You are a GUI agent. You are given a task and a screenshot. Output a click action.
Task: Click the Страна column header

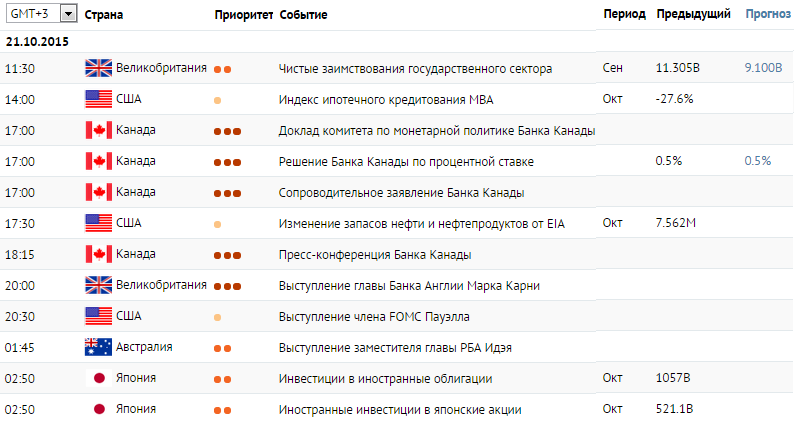(103, 15)
